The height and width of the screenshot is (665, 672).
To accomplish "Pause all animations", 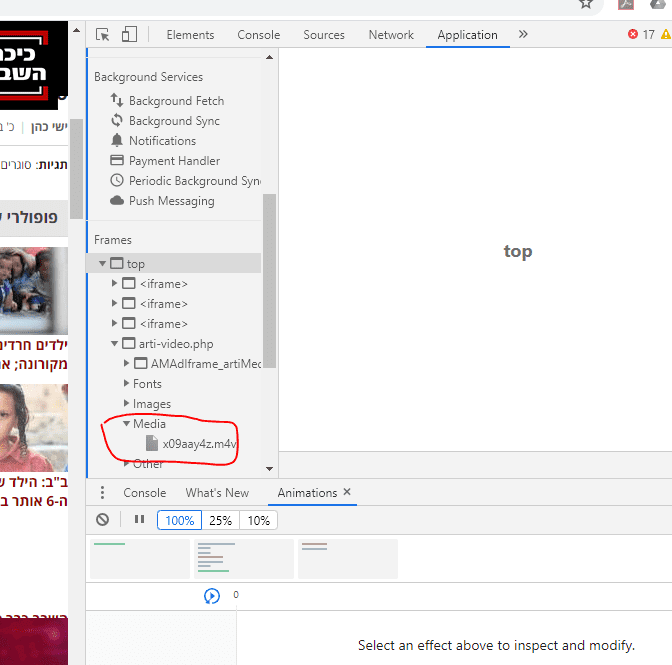I will [x=139, y=519].
